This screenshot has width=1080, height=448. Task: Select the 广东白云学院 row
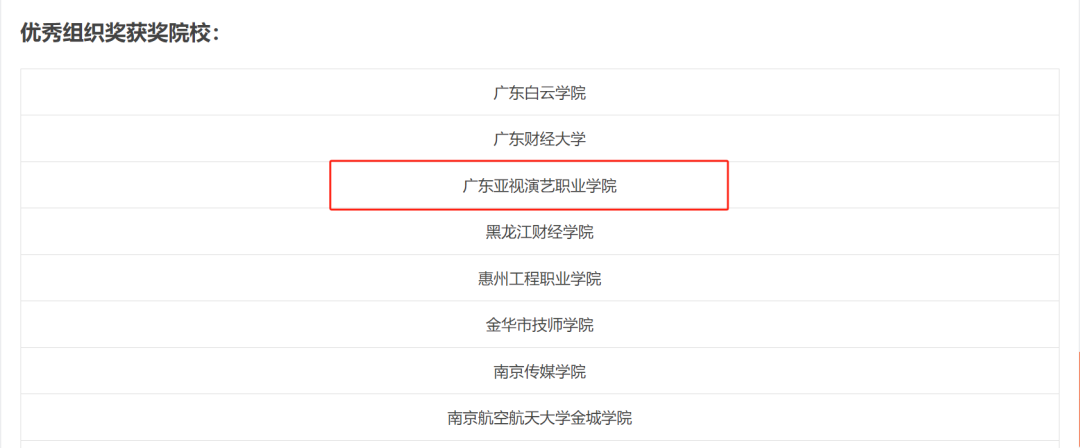pyautogui.click(x=539, y=93)
